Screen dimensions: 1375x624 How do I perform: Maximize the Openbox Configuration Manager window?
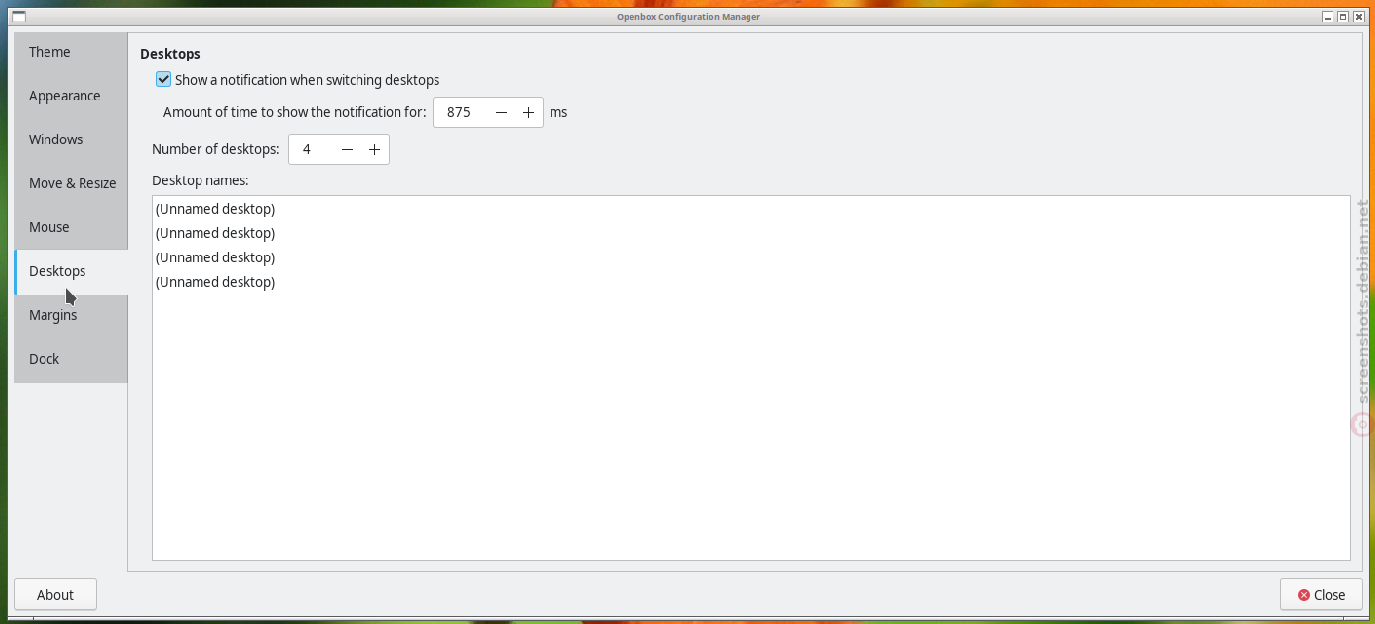(x=1343, y=17)
